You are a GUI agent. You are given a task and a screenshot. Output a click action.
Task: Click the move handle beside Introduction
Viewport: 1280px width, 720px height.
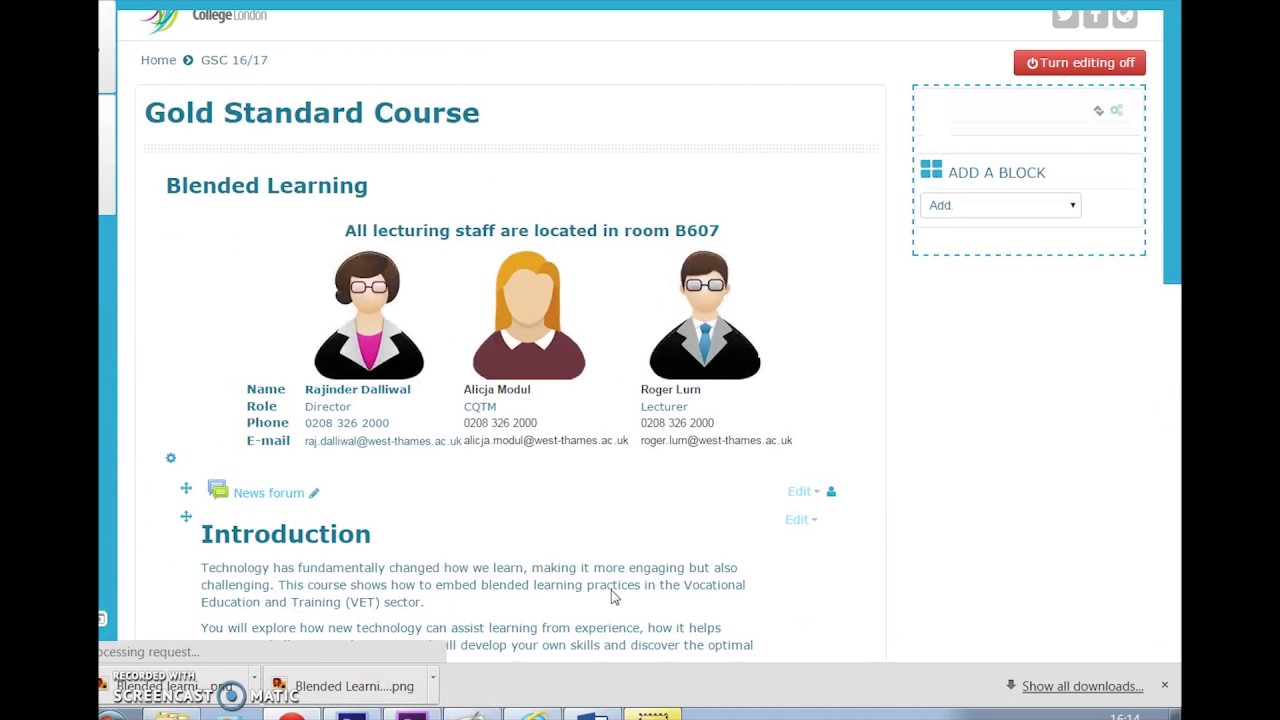coord(186,516)
